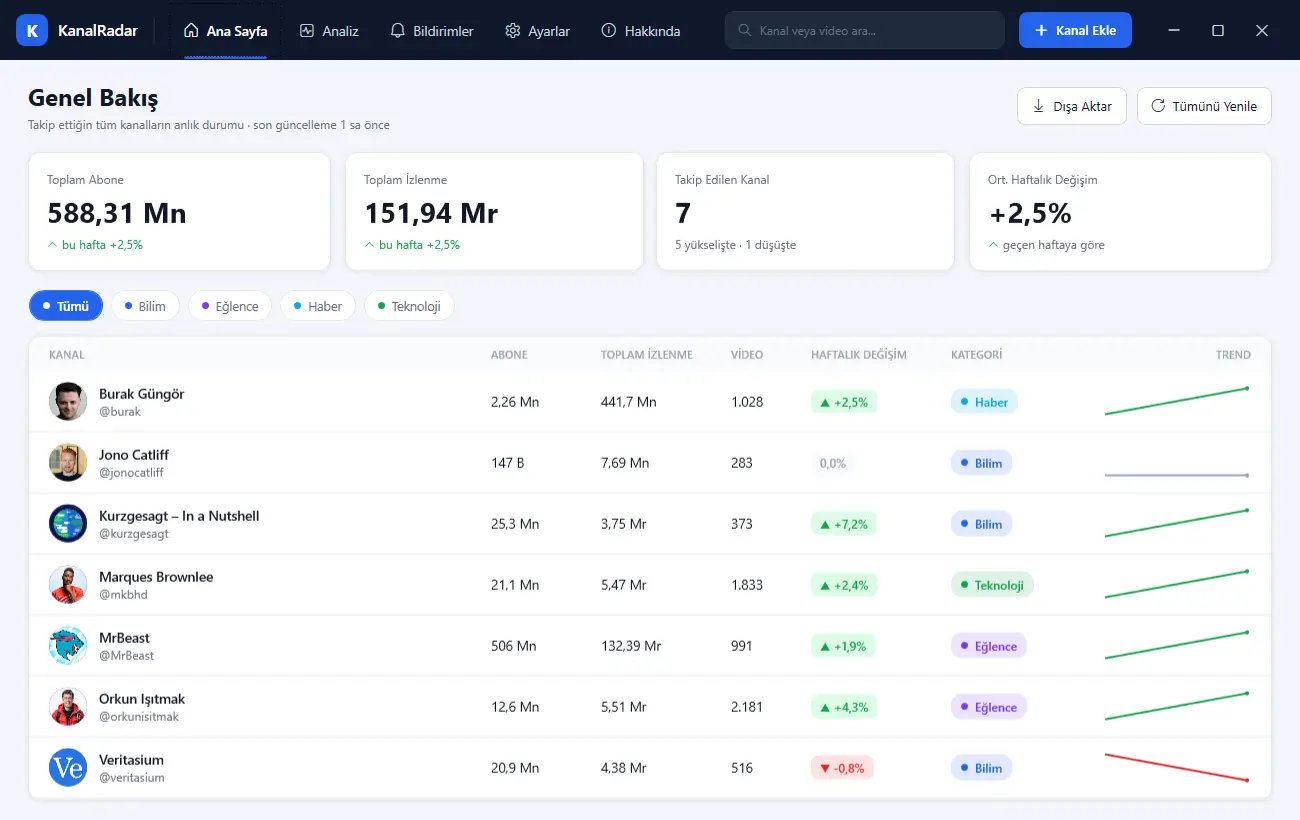Select the Tümü filter chip
The width and height of the screenshot is (1300, 820).
[66, 306]
